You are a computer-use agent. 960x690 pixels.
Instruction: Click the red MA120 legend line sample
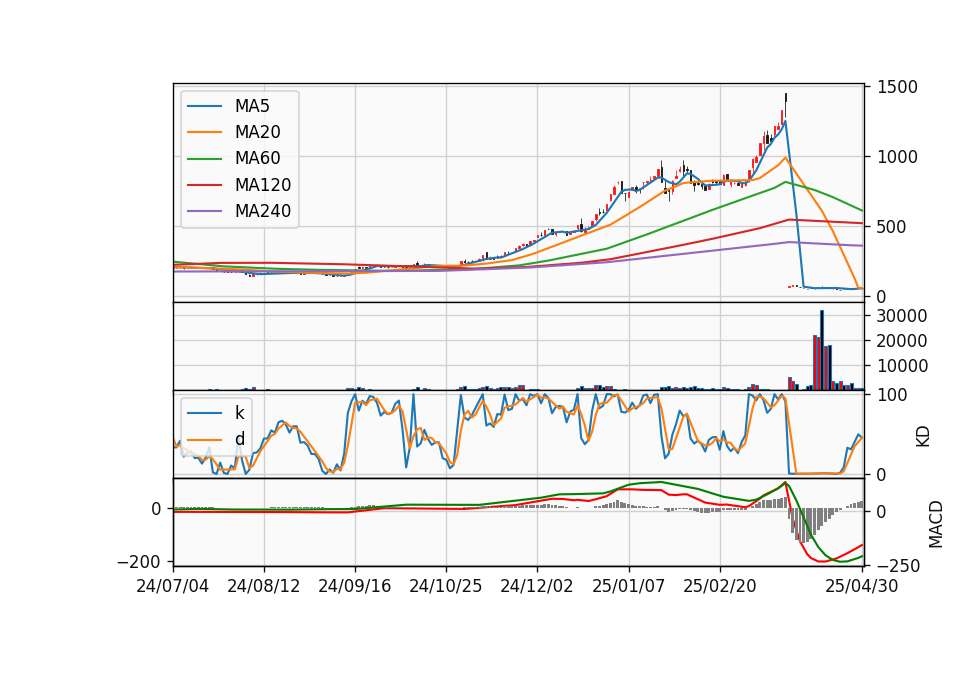204,185
